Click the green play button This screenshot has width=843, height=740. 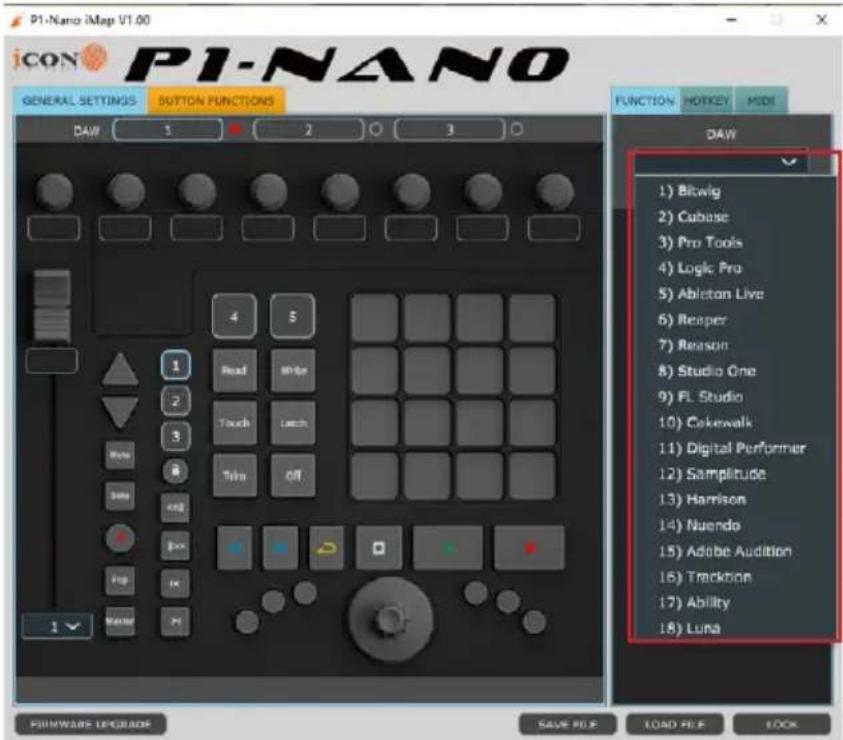448,548
